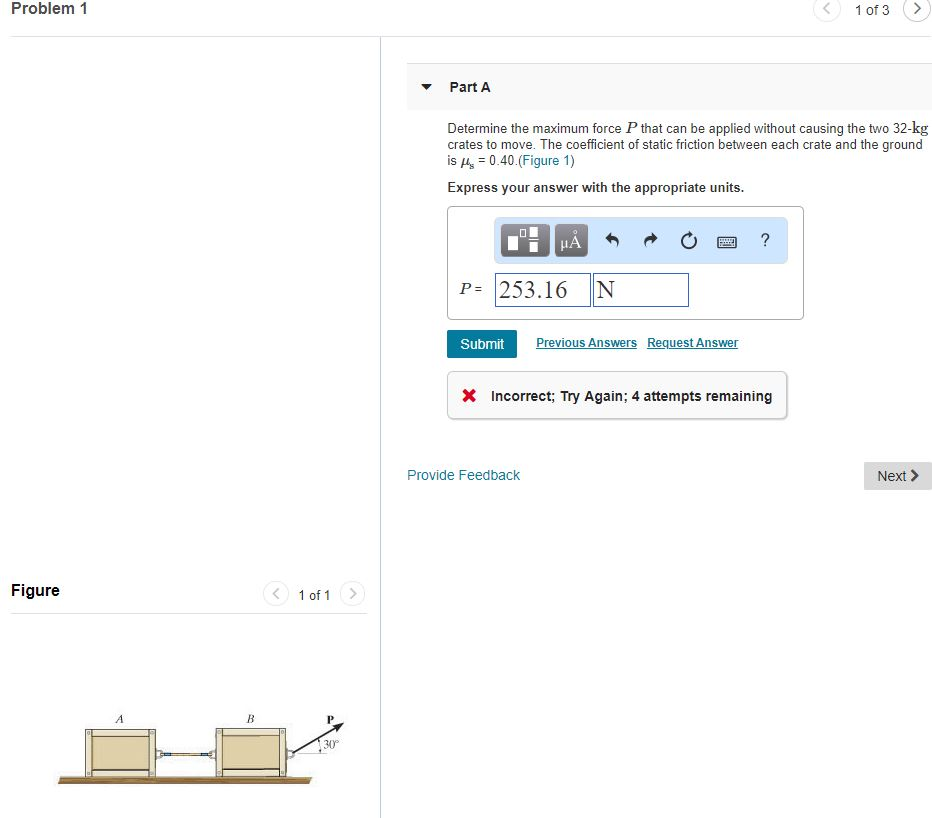Image resolution: width=932 pixels, height=818 pixels.
Task: Click the red incorrect X indicator
Action: (468, 395)
